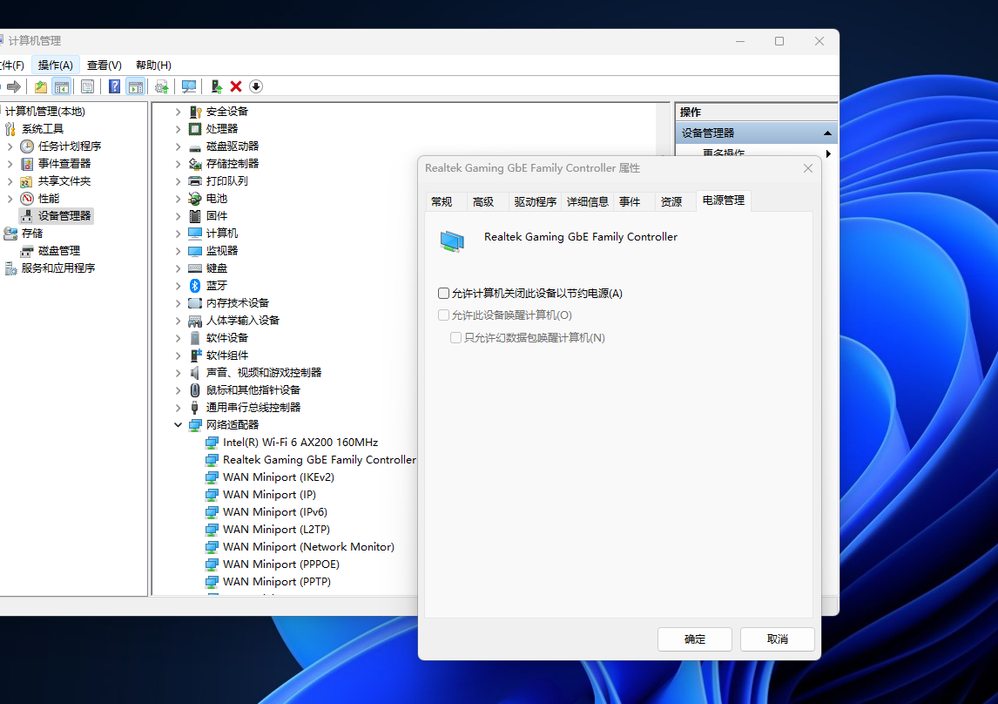
Task: Expand the 电池 category
Action: 178,199
